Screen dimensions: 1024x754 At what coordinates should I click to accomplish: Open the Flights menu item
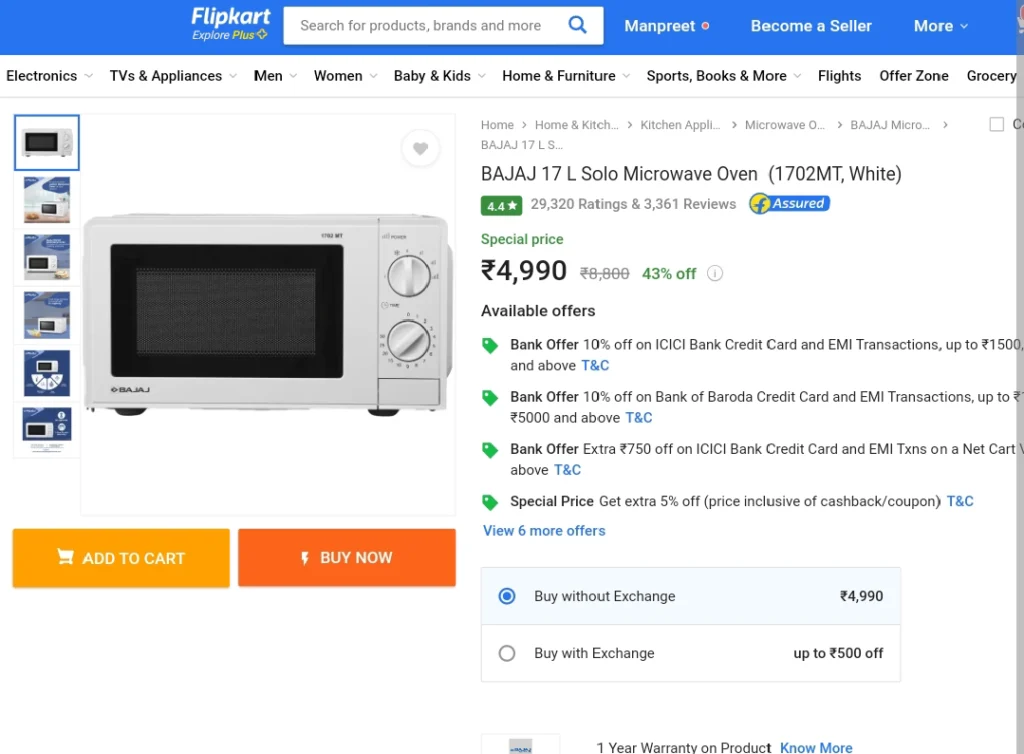[839, 76]
